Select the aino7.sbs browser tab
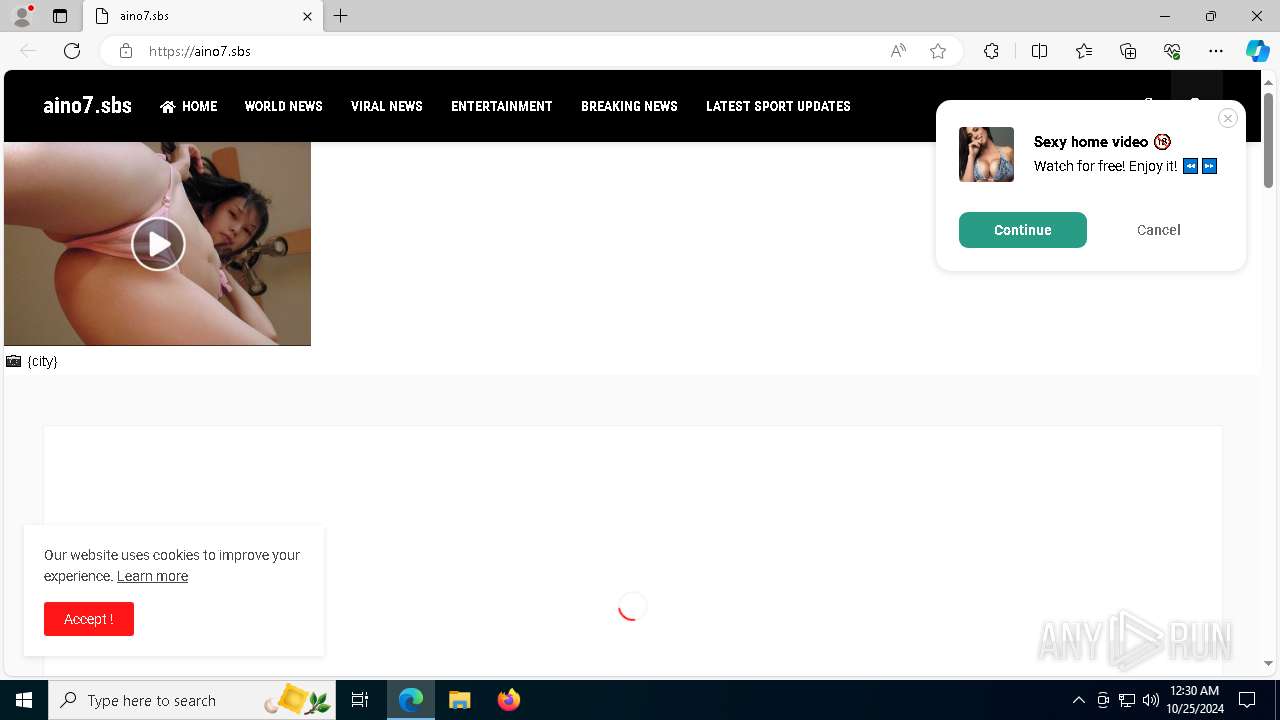Viewport: 1280px width, 720px height. (203, 16)
